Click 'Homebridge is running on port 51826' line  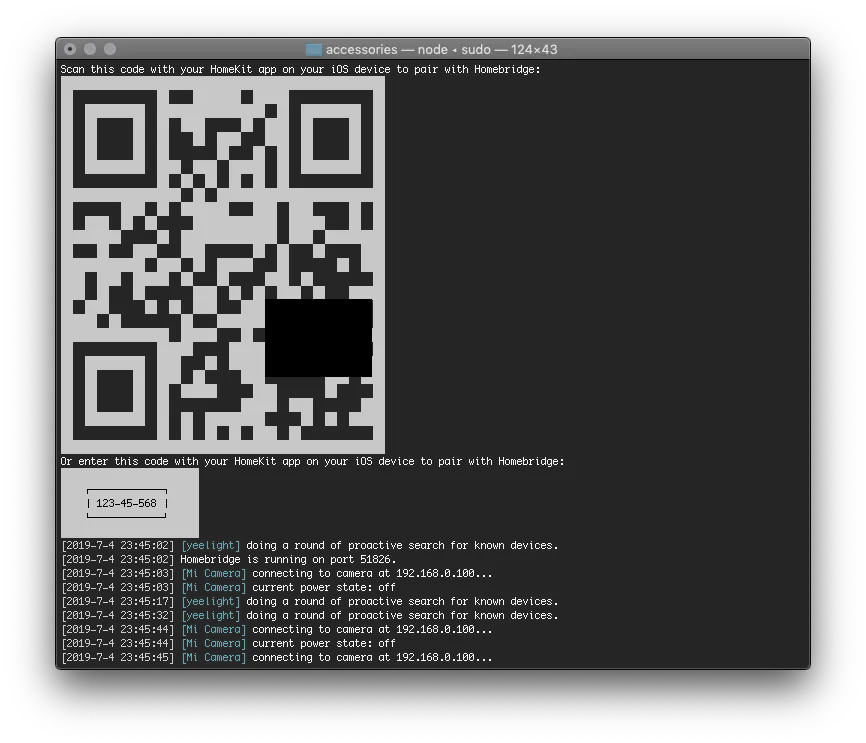tap(288, 559)
